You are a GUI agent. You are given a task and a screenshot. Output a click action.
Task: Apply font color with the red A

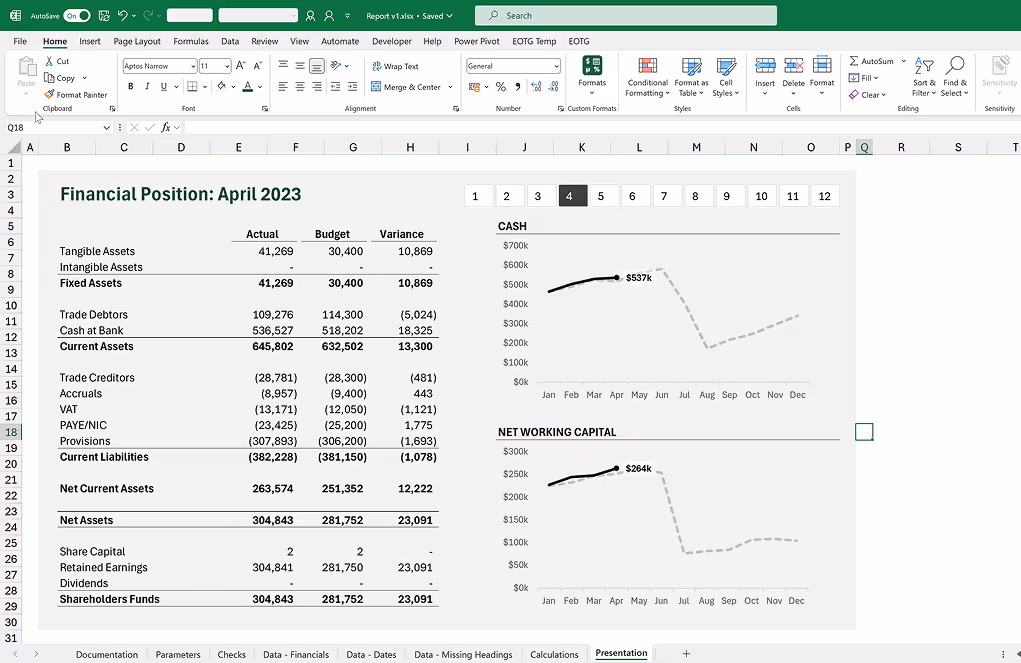[247, 86]
